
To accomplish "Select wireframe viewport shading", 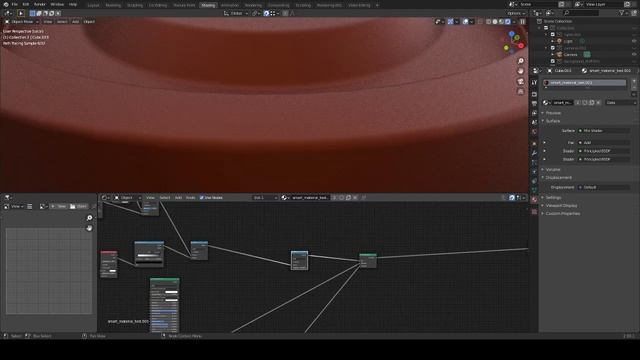I will [x=489, y=22].
